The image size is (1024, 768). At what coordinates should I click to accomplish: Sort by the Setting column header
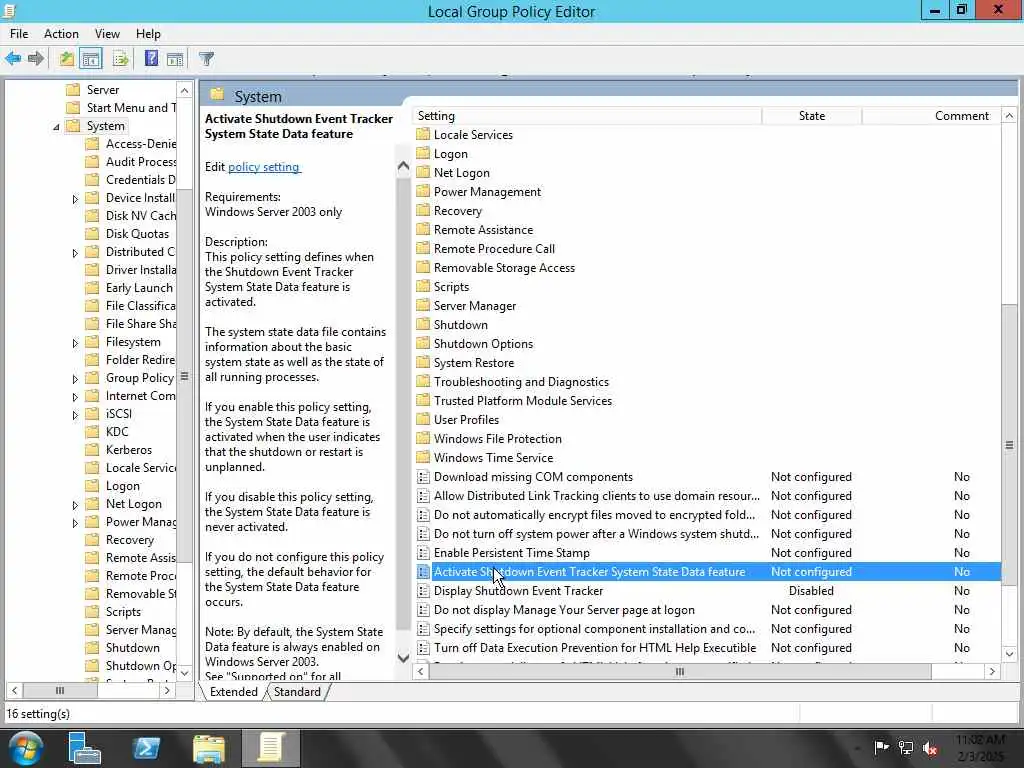[587, 116]
